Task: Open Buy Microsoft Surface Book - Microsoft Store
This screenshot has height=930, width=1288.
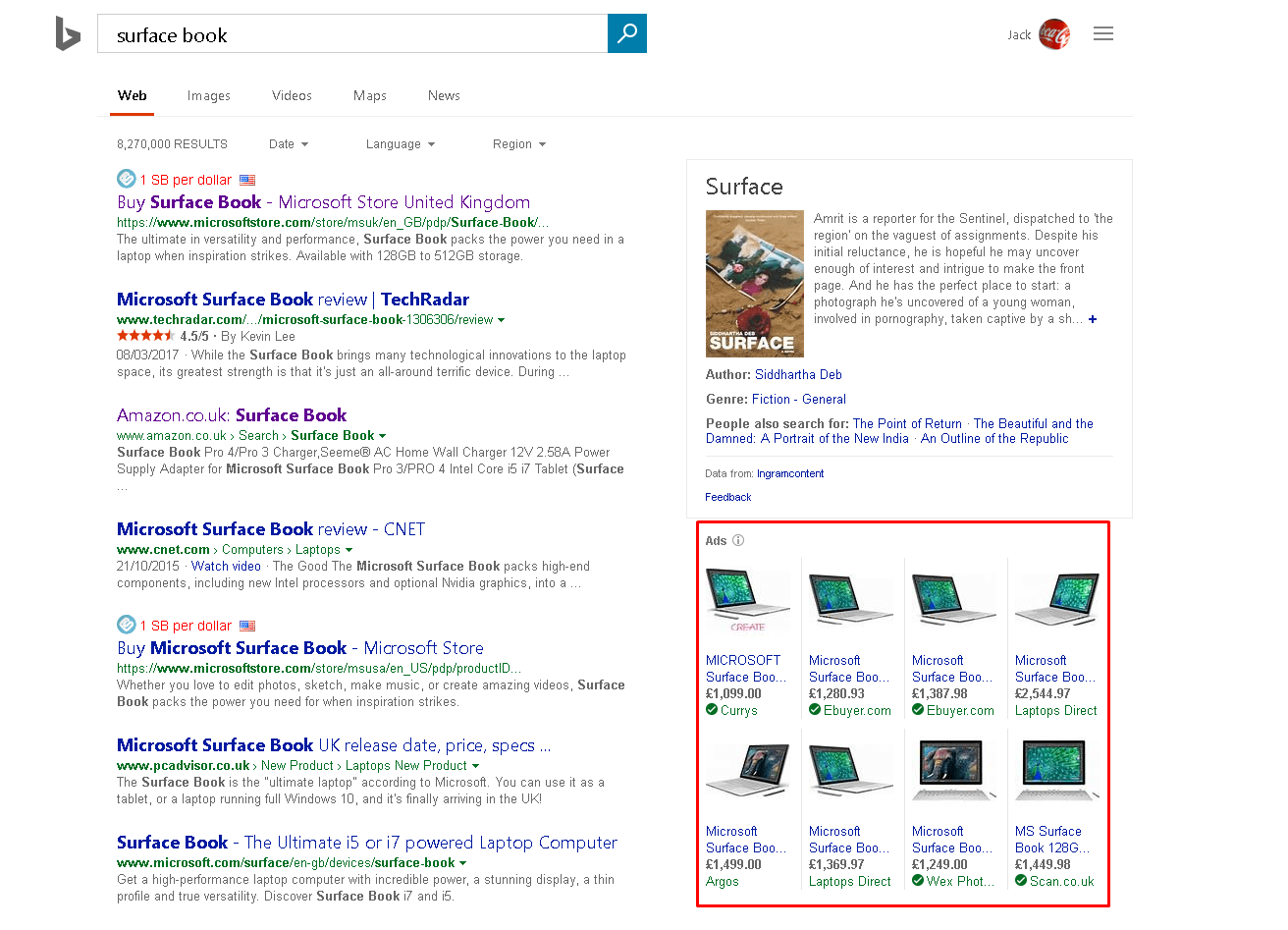Action: tap(300, 648)
